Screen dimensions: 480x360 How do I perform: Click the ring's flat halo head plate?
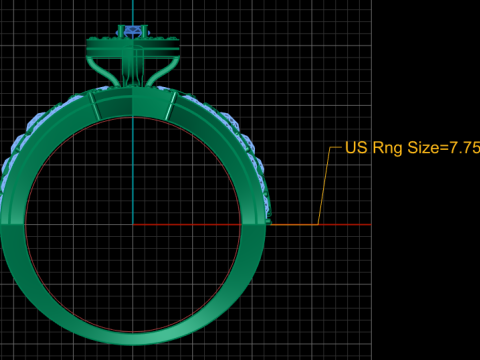click(133, 47)
